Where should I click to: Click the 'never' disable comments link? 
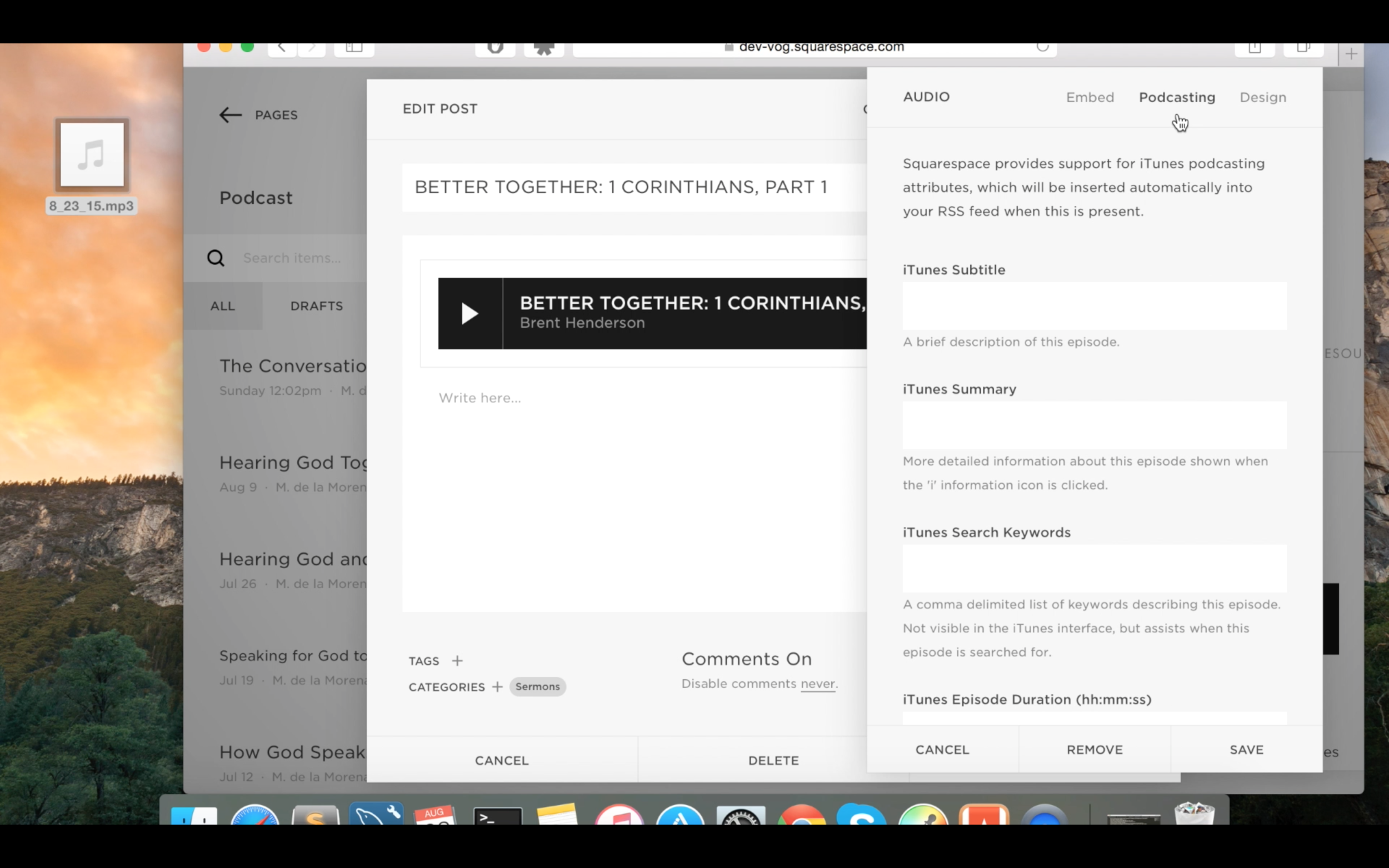pos(818,684)
